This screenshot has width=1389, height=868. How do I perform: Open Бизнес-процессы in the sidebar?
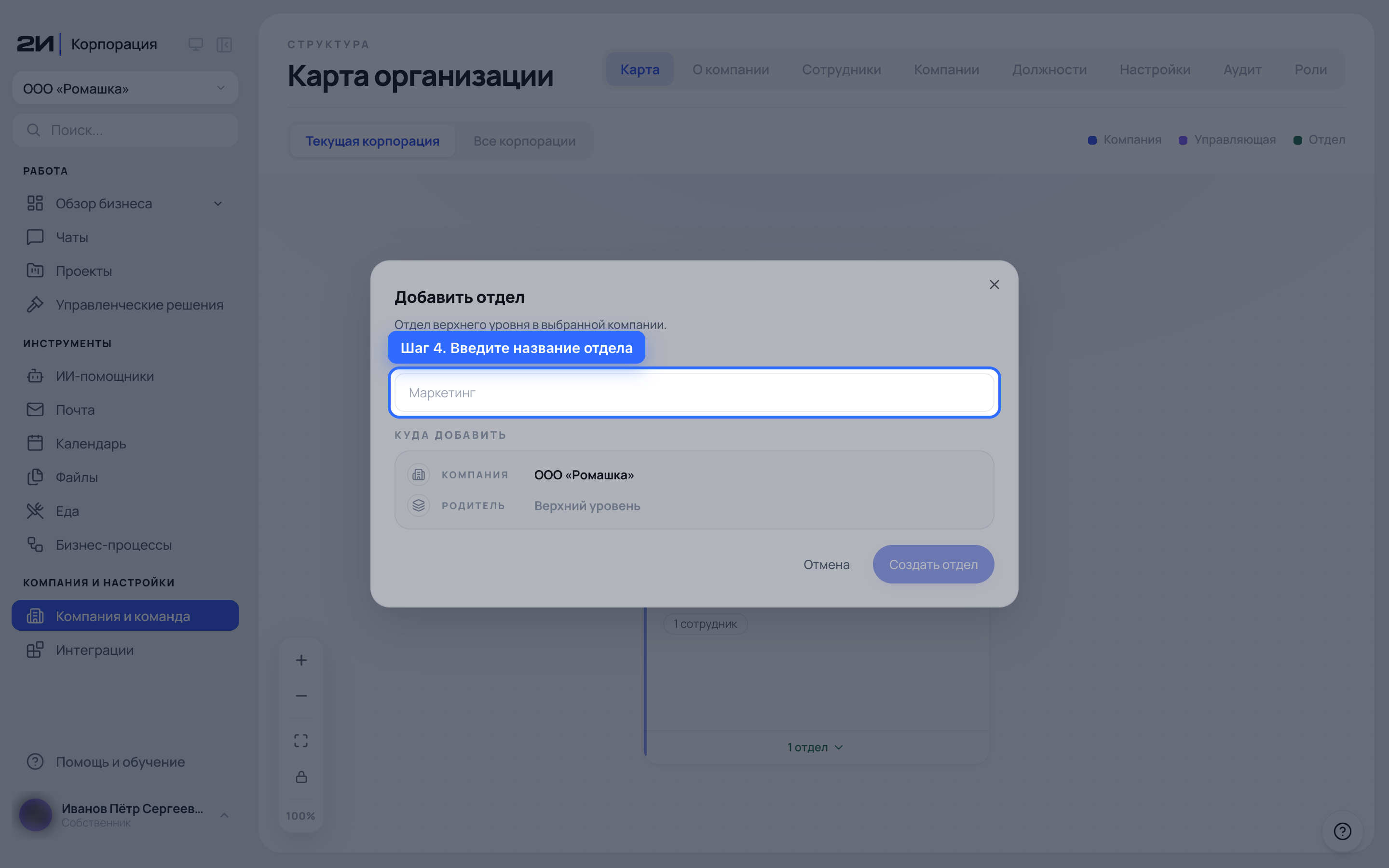pyautogui.click(x=125, y=545)
